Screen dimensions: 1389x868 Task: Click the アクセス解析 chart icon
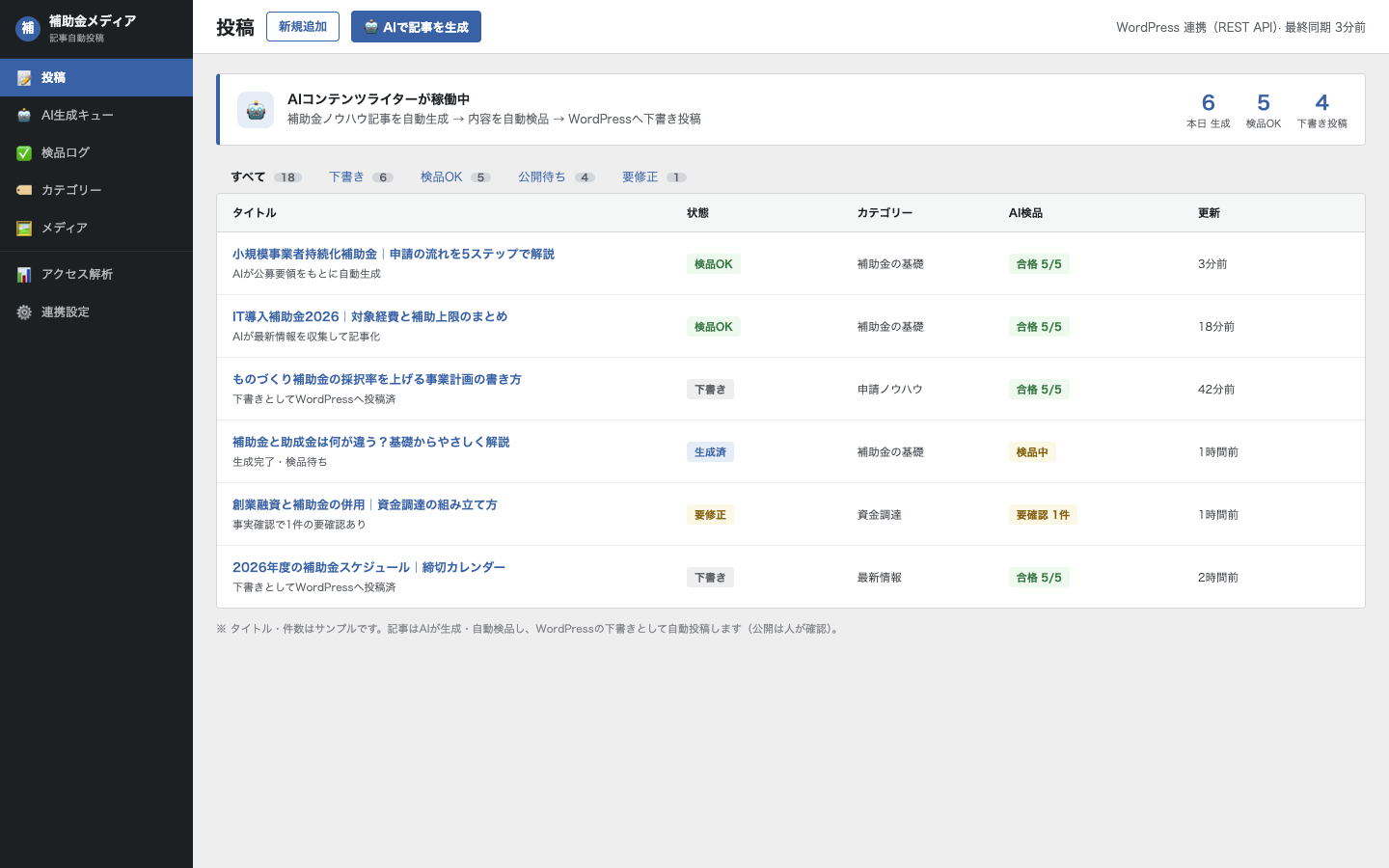pos(24,275)
